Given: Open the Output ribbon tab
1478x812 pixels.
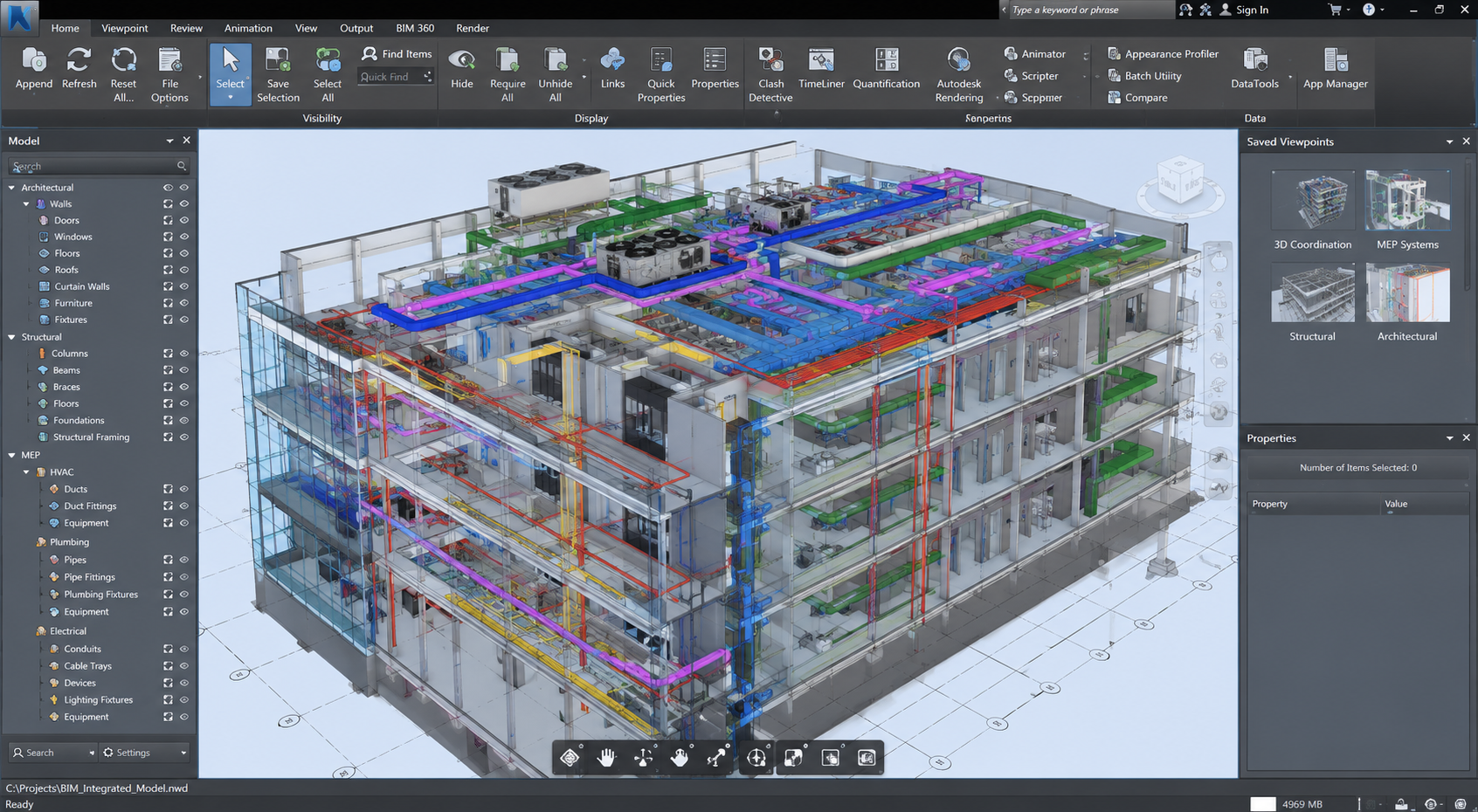Looking at the screenshot, I should pos(356,28).
